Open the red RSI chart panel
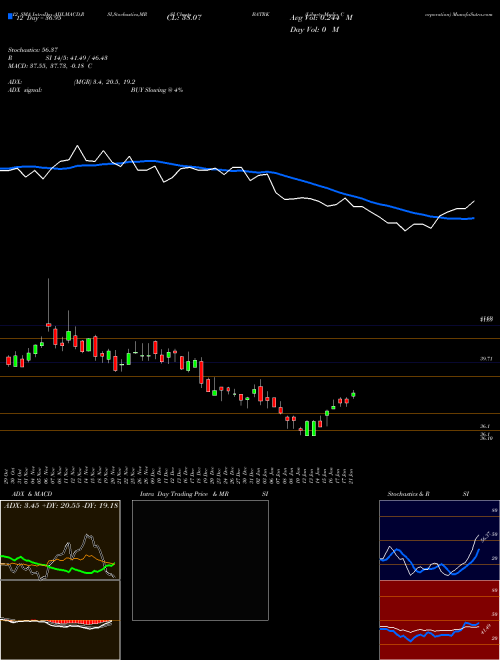Screen dimensions: 500x660 (x=439, y=620)
